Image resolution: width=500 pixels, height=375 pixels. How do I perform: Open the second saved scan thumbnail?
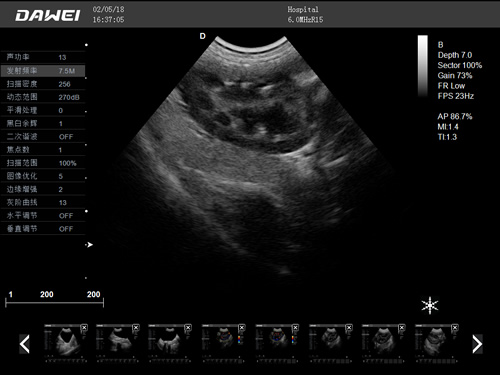pos(118,343)
